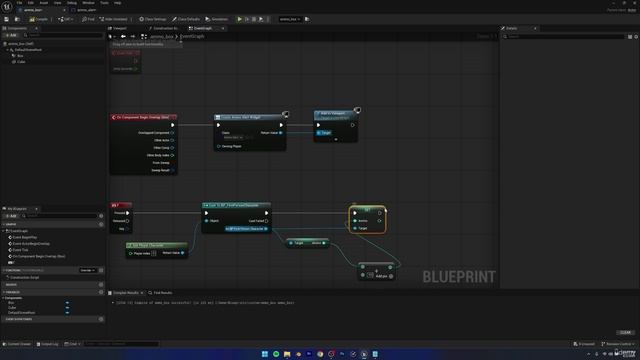Start Simulation
The height and width of the screenshot is (360, 640).
point(217,19)
